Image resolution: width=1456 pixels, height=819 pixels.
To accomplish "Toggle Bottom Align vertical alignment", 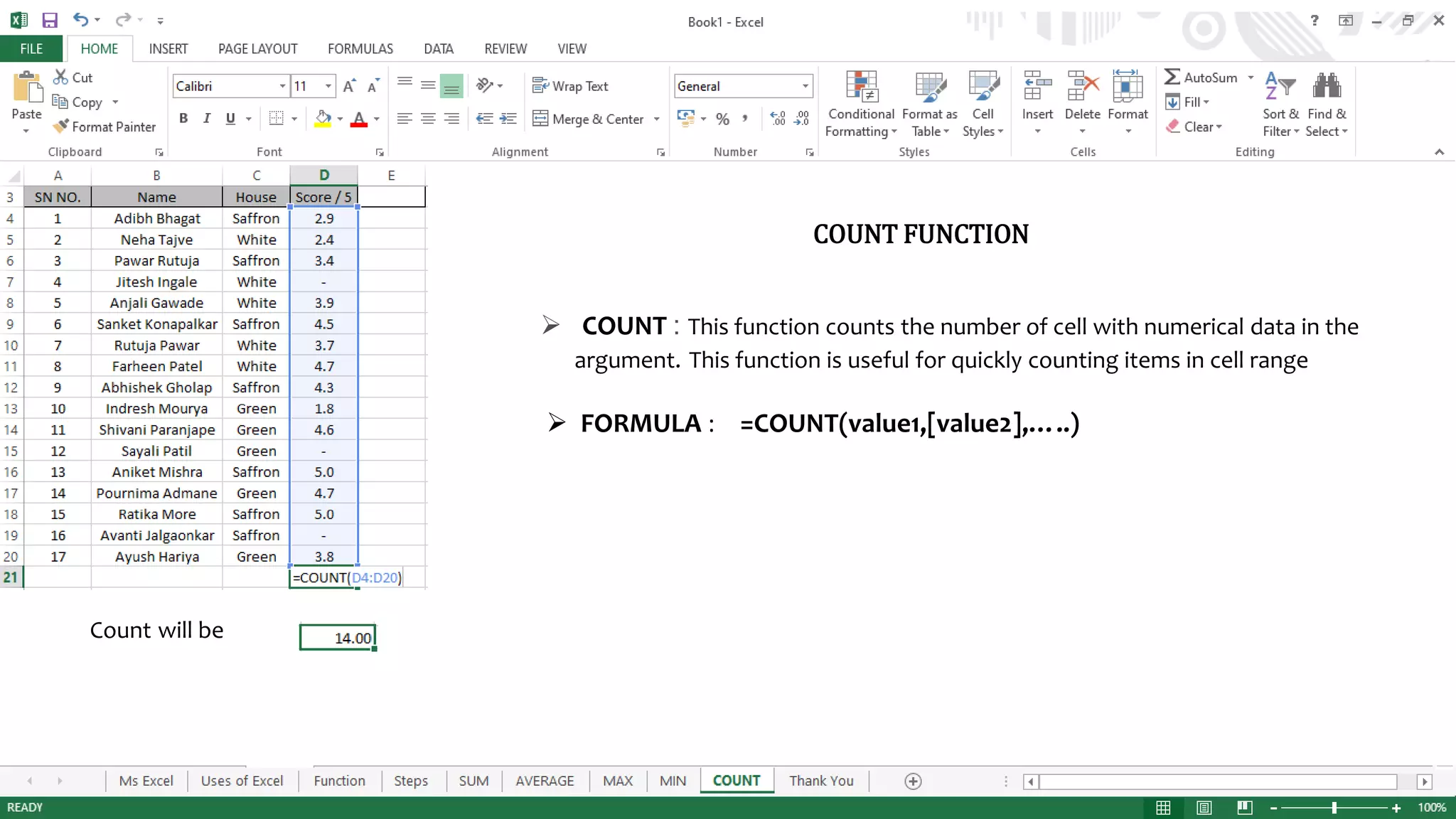I will (x=451, y=86).
